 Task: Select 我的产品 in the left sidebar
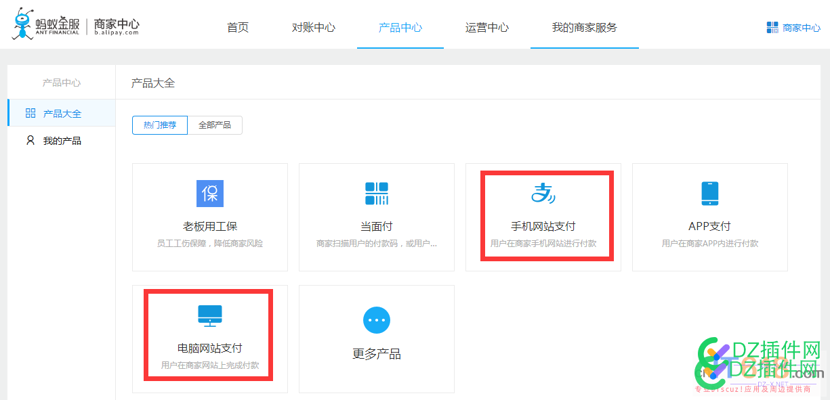click(x=61, y=141)
